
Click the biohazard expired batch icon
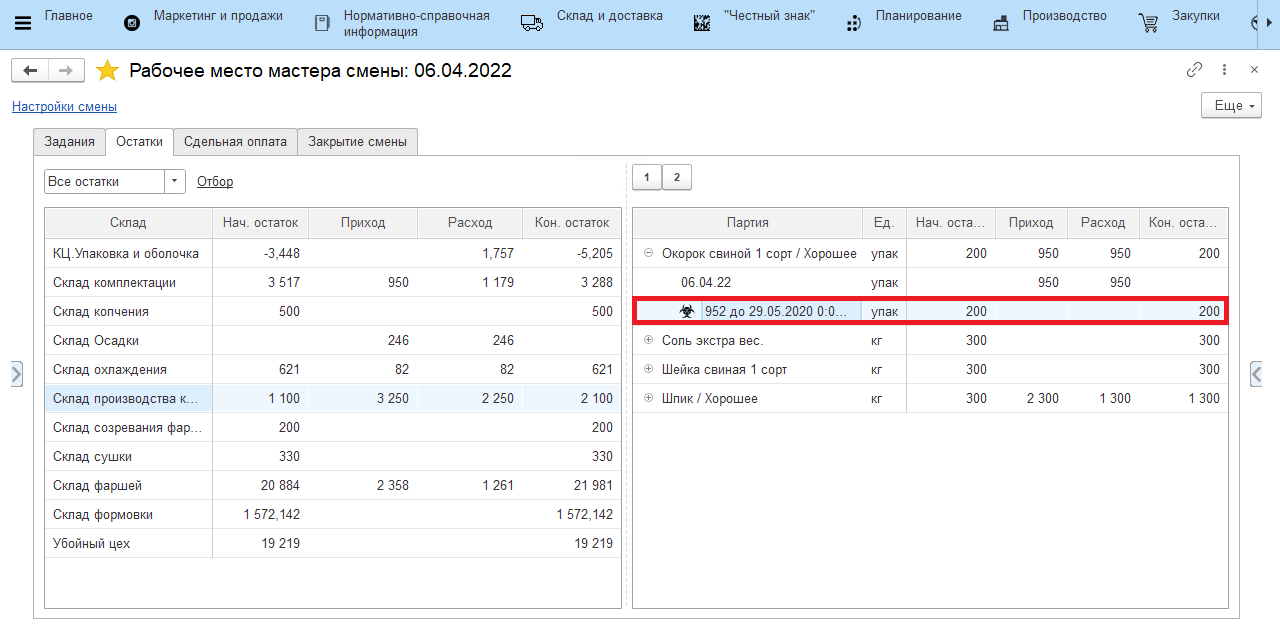pyautogui.click(x=687, y=312)
